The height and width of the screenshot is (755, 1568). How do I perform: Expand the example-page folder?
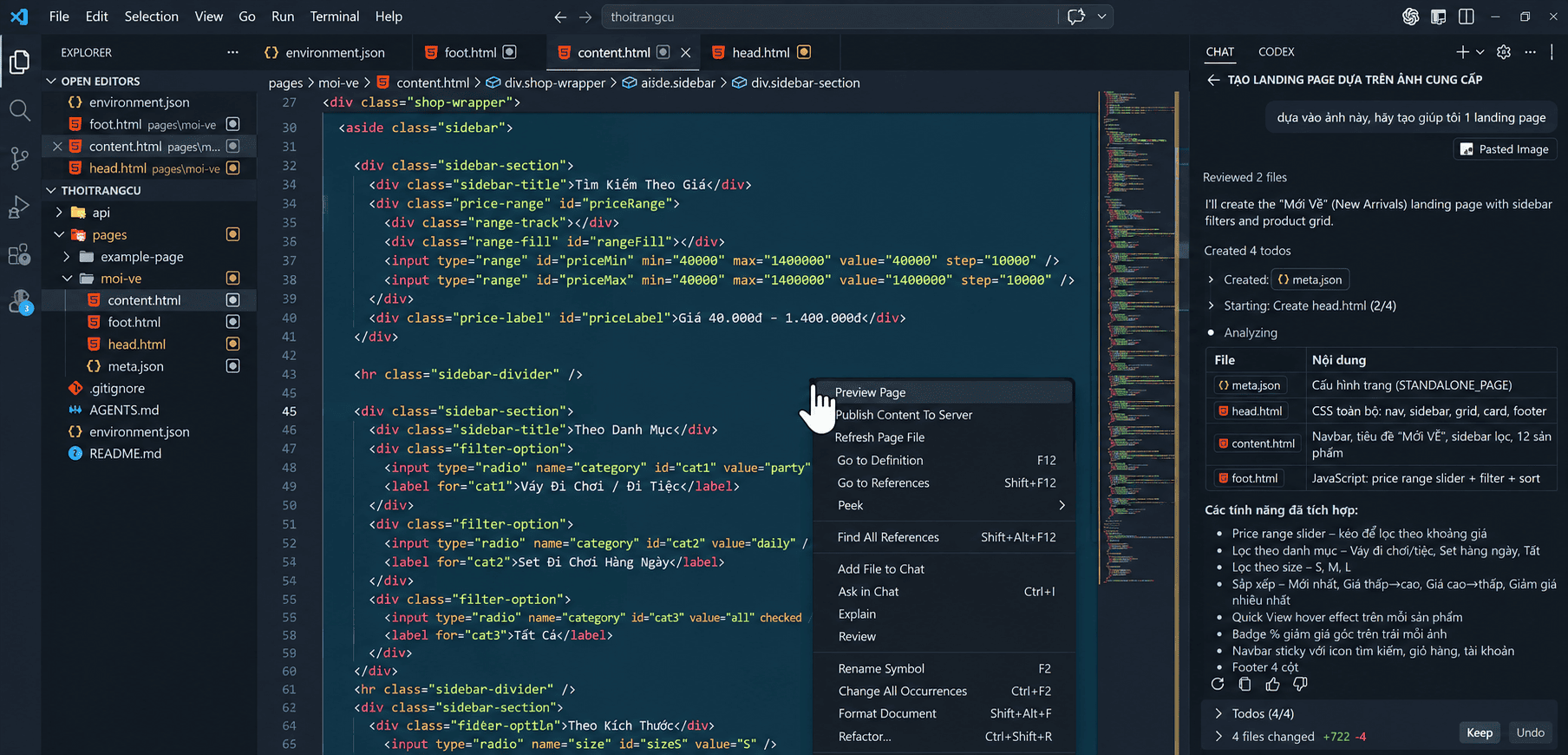[x=68, y=257]
